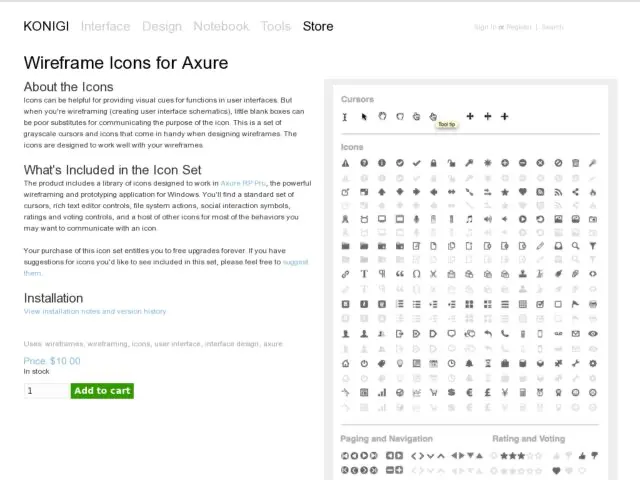This screenshot has width=640, height=480.
Task: Click the music note icon
Action: [x=469, y=218]
